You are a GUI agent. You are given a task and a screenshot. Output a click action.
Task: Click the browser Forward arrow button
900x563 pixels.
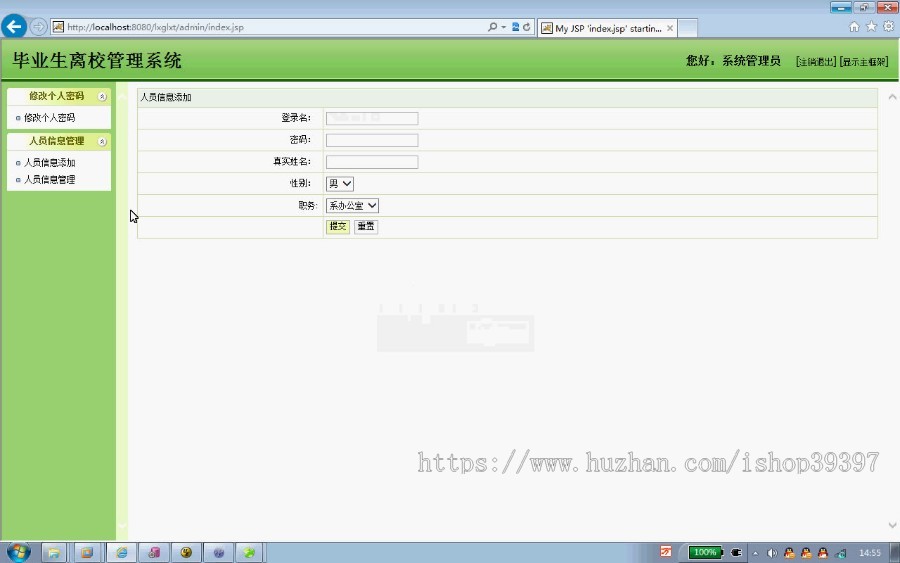38,27
